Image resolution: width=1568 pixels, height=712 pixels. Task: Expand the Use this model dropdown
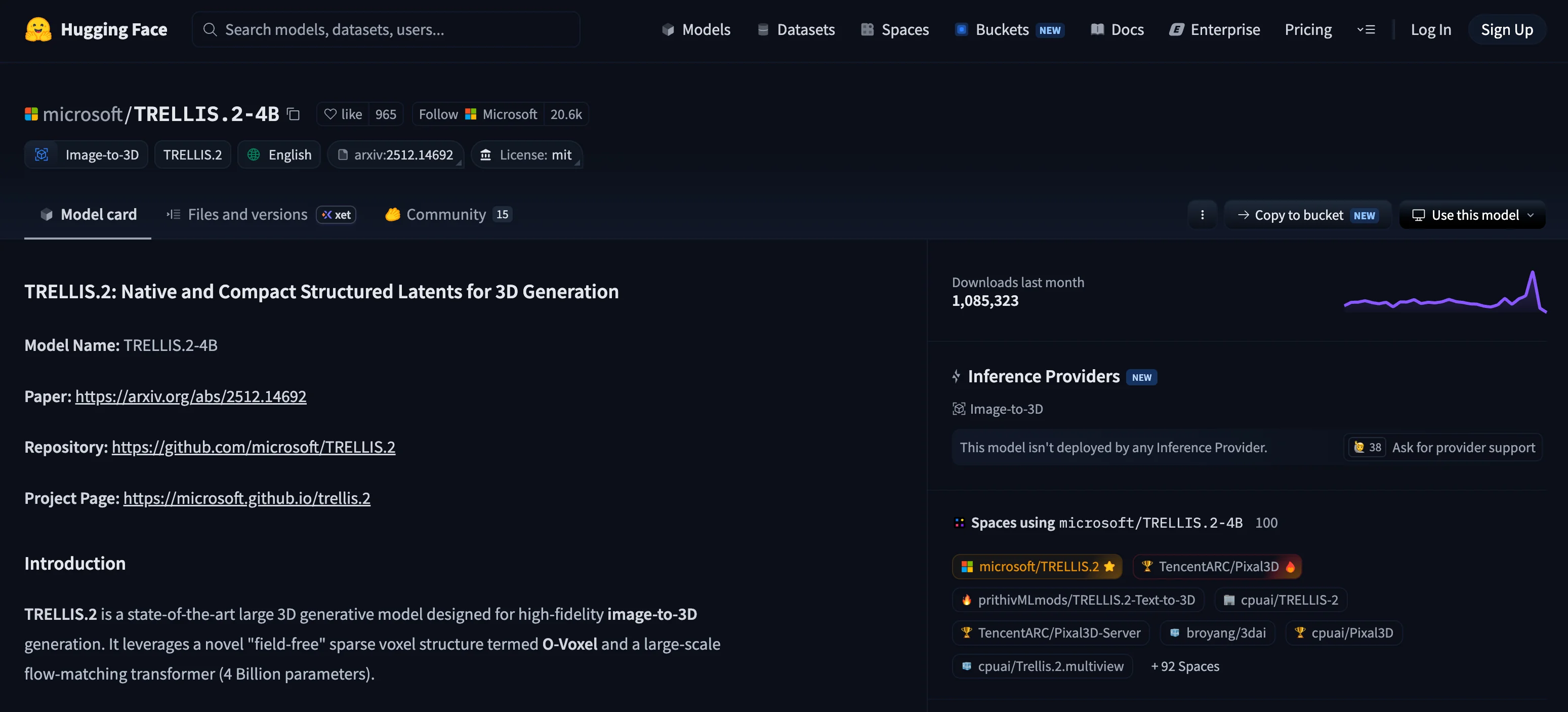pos(1472,214)
